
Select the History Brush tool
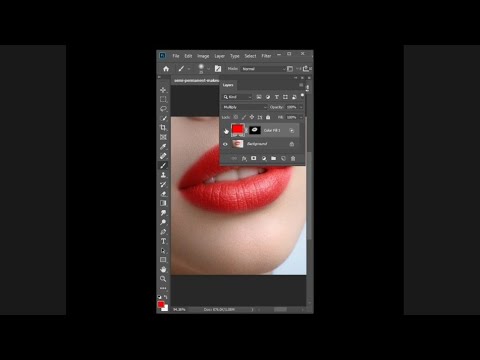click(x=163, y=184)
